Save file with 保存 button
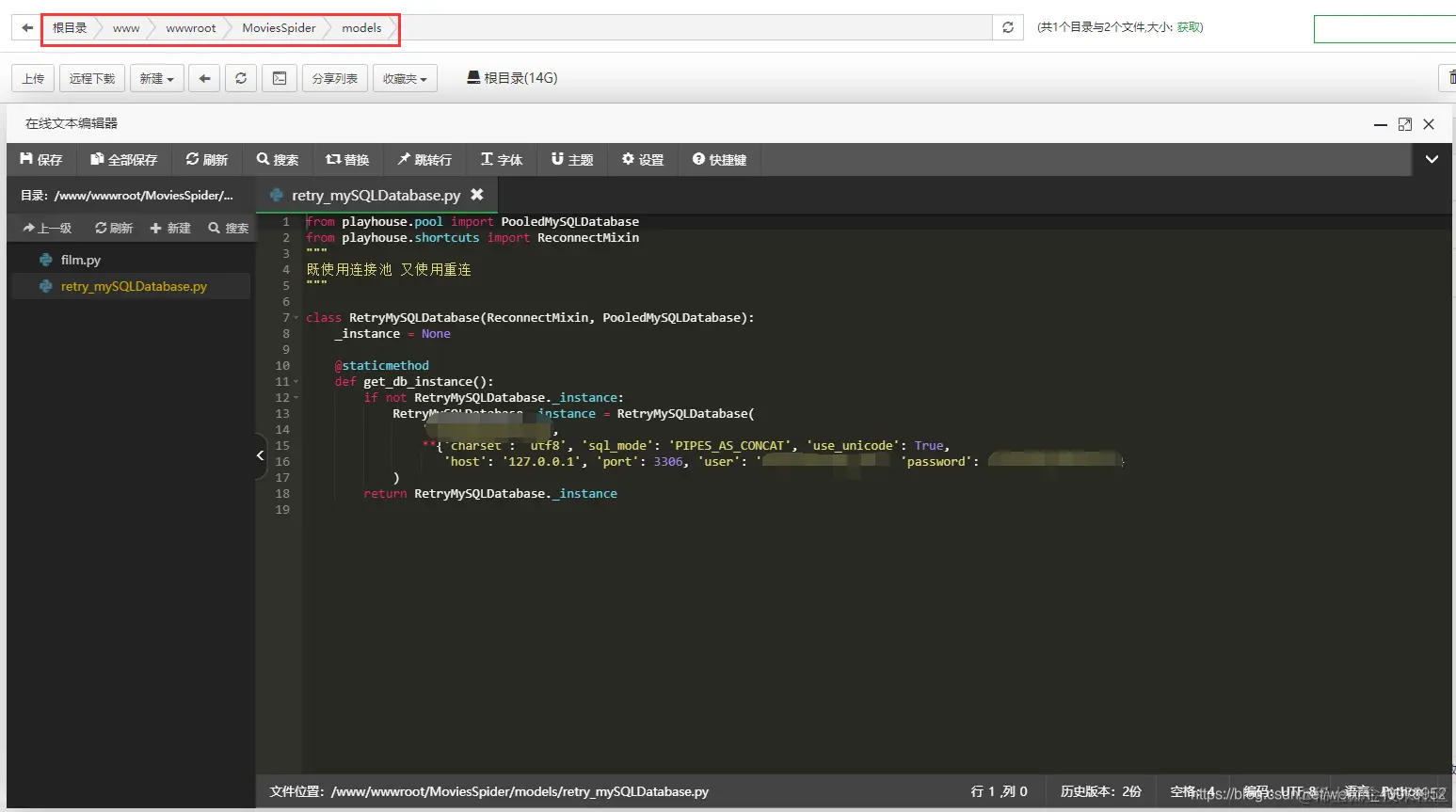The image size is (1456, 812). (40, 160)
